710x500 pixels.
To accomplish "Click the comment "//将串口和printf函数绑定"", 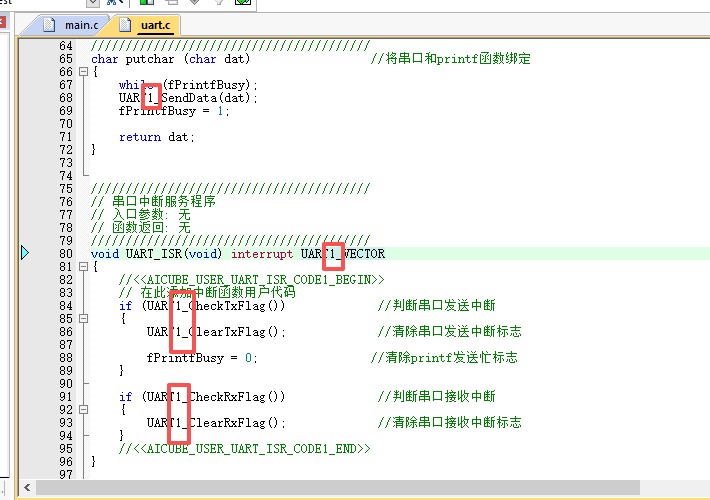I will [x=451, y=59].
